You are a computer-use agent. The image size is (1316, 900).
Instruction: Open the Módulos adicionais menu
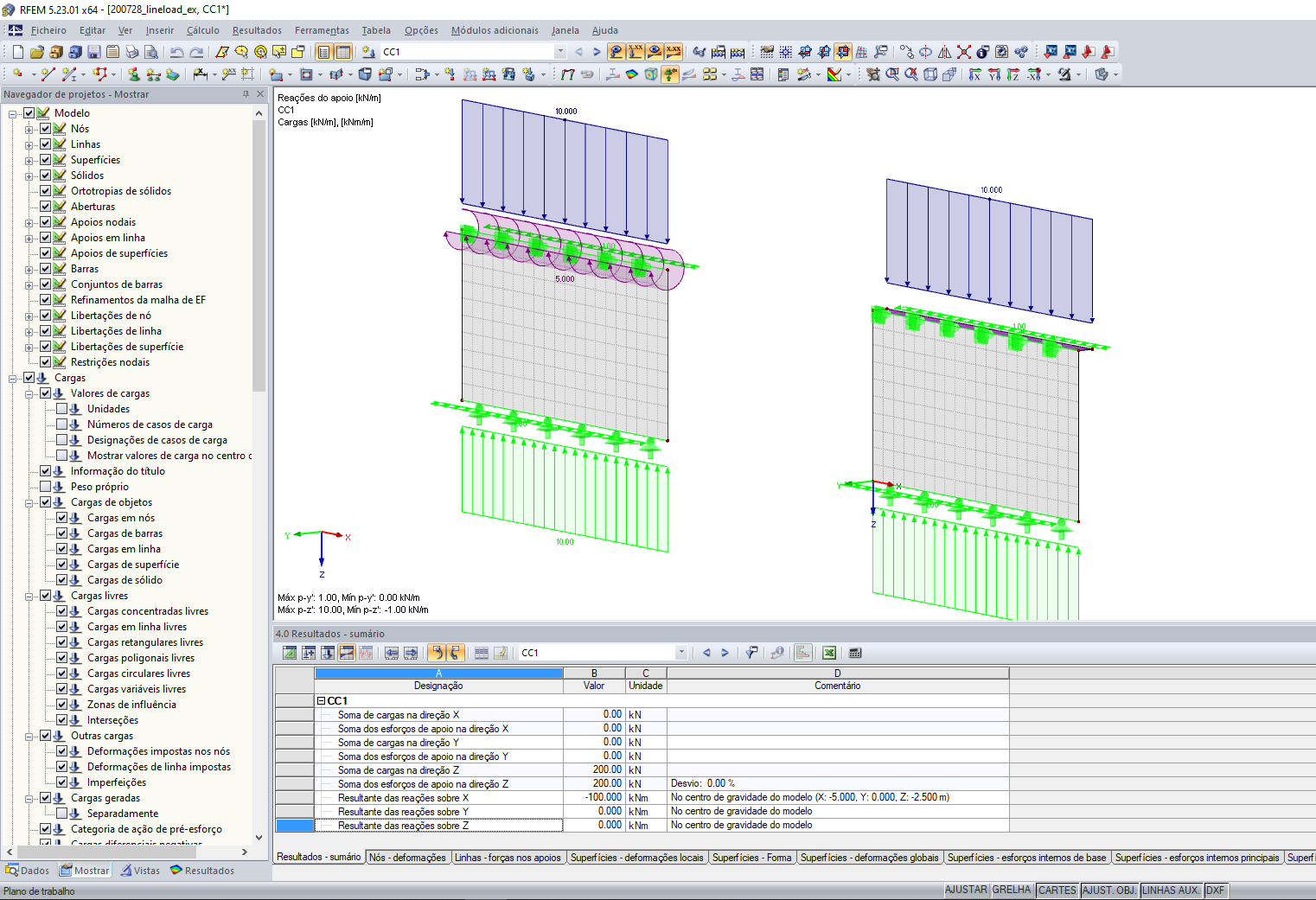click(x=495, y=30)
